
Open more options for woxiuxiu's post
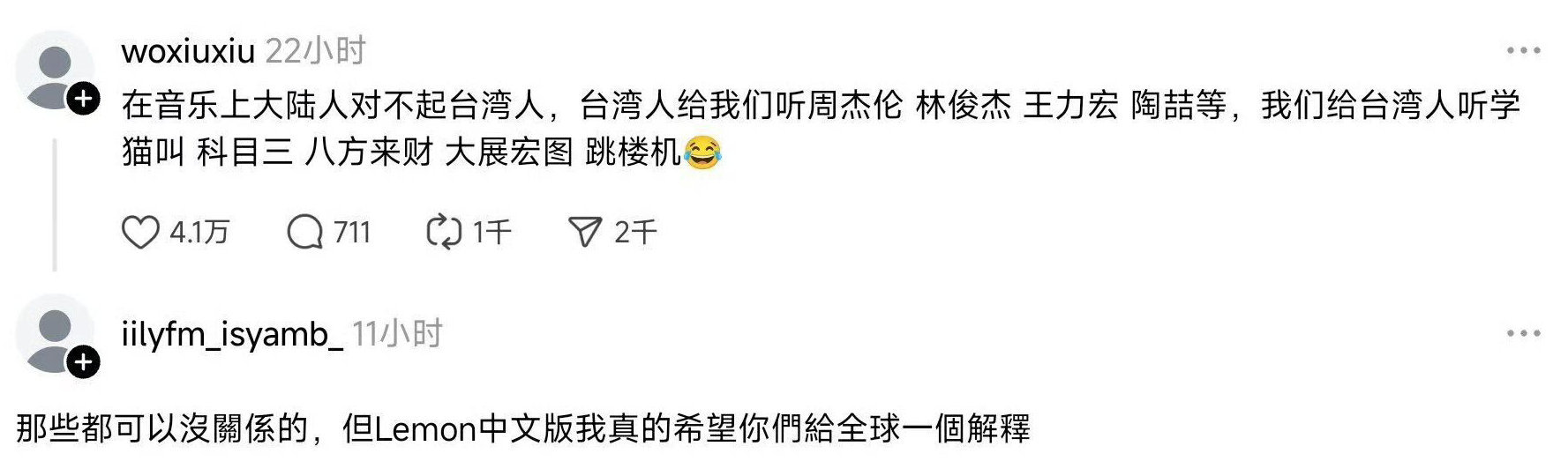click(1524, 50)
